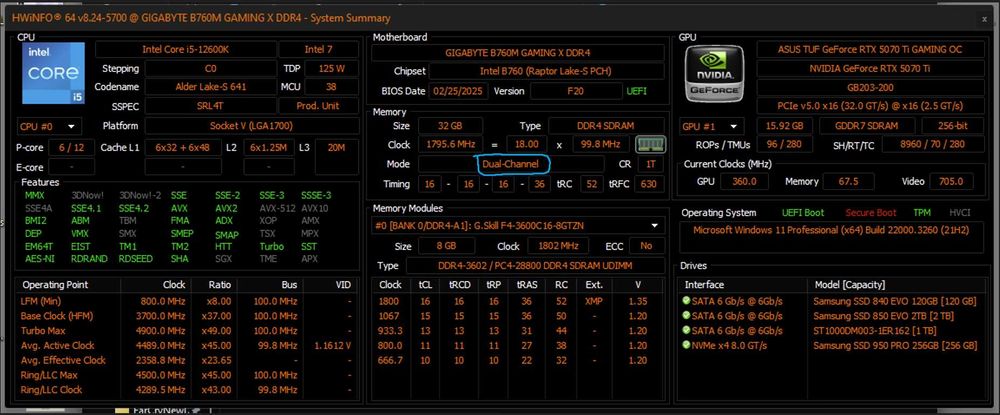Click the BIOS date 02/25/2025
The height and width of the screenshot is (415, 1000).
point(459,91)
